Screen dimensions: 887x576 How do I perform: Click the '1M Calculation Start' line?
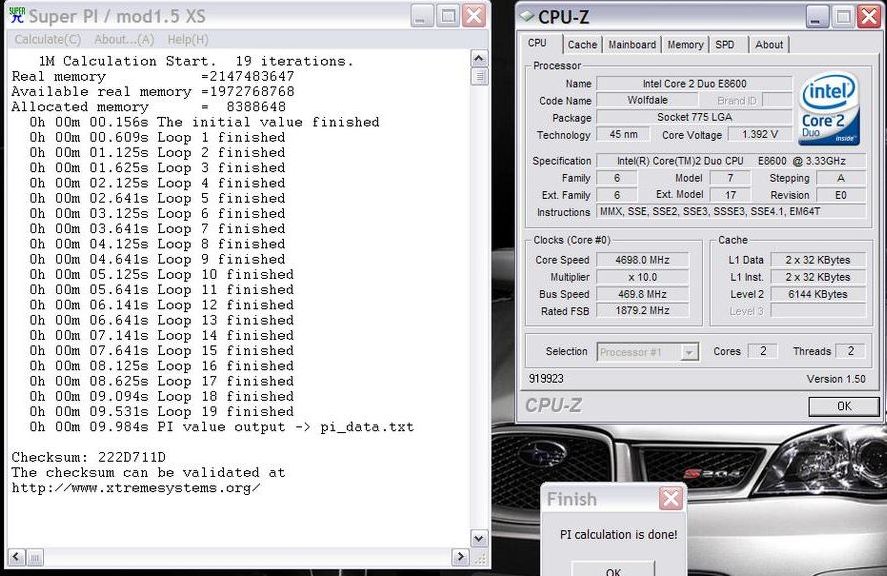click(x=196, y=61)
